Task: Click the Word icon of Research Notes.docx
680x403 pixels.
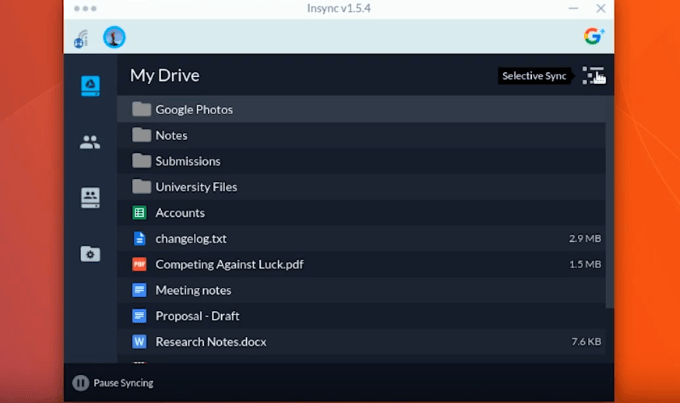Action: pyautogui.click(x=139, y=342)
